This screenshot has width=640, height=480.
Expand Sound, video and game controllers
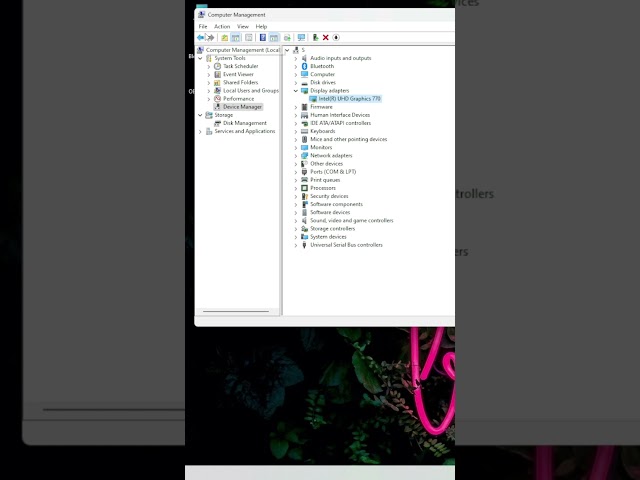(x=296, y=220)
